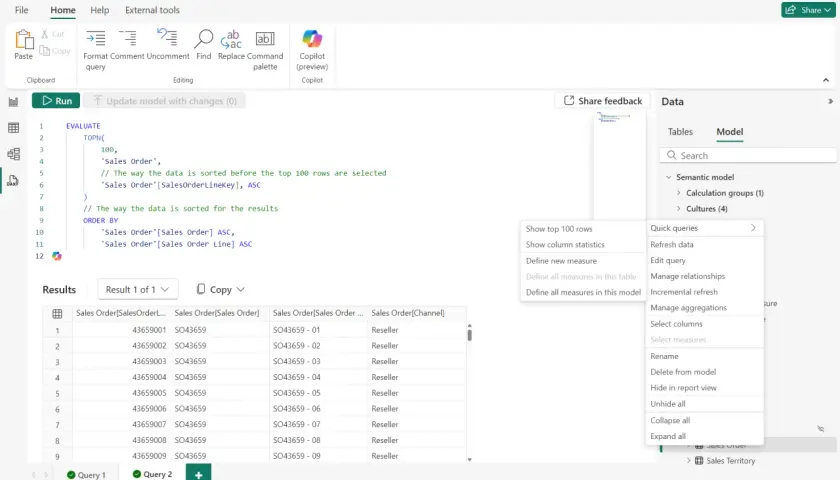840x480 pixels.
Task: Open Quick queries submenu arrow
Action: [753, 228]
